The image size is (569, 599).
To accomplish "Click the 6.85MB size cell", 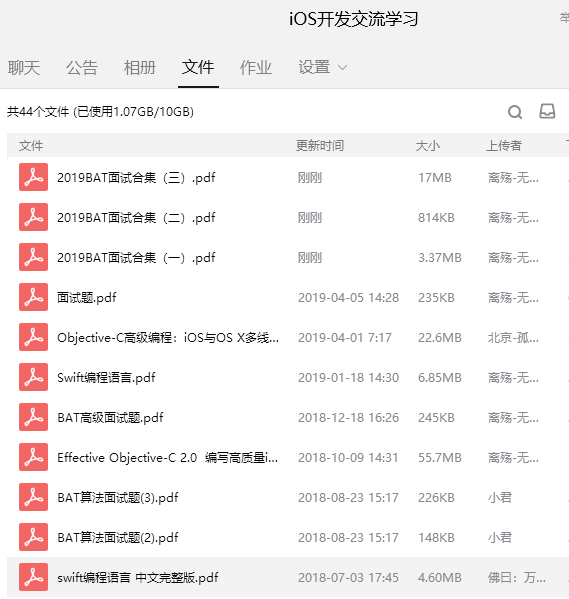I will [x=440, y=378].
